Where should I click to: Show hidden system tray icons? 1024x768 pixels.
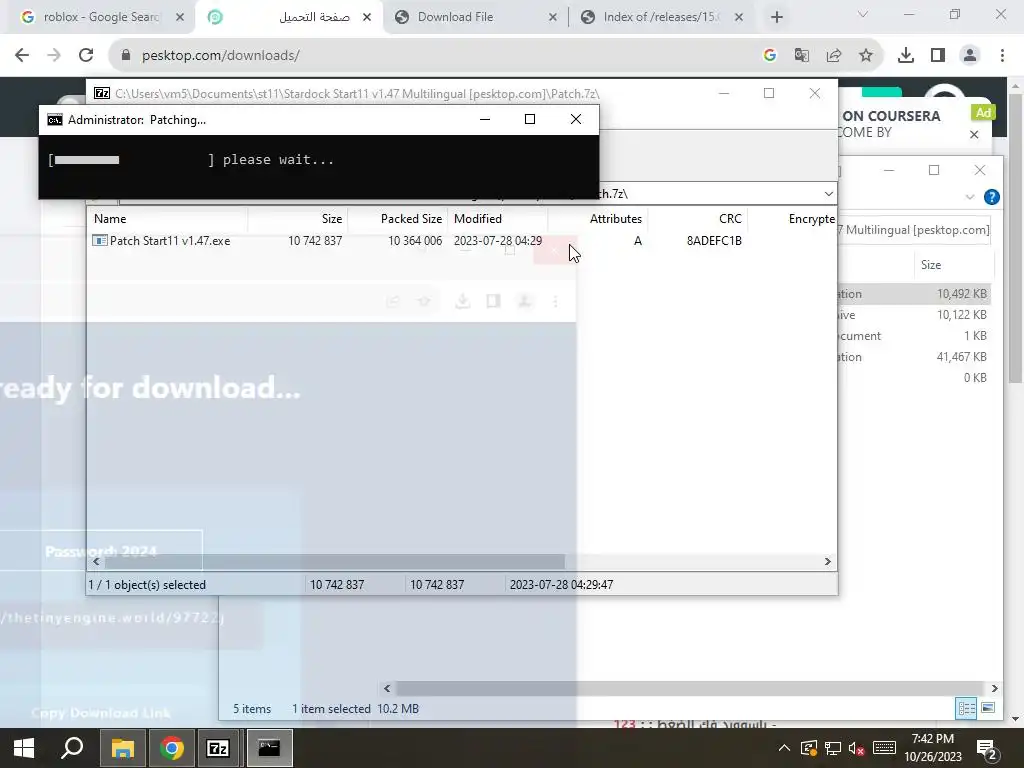click(784, 748)
